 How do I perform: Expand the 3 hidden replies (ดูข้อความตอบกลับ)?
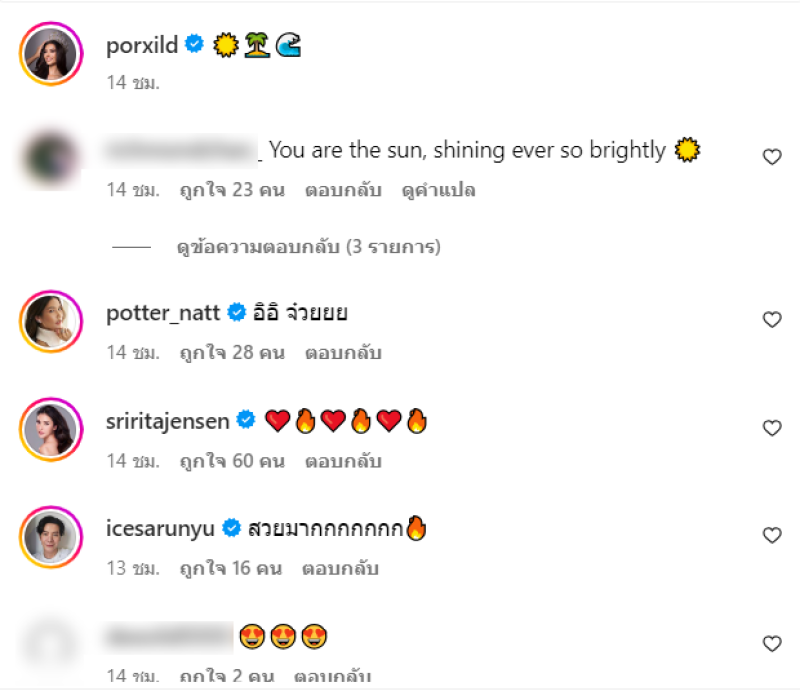308,246
